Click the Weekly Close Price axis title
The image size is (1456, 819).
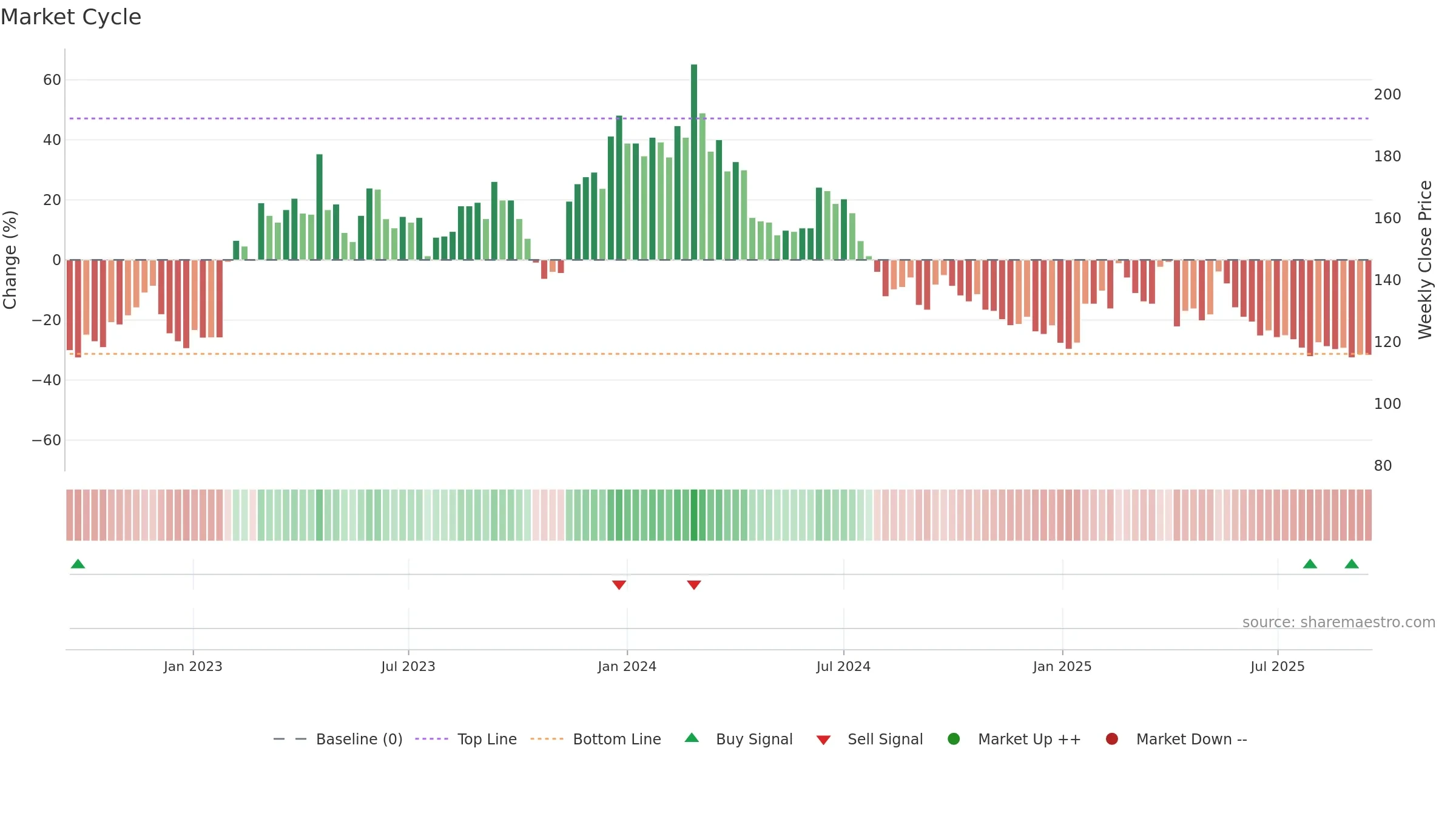tap(1425, 260)
